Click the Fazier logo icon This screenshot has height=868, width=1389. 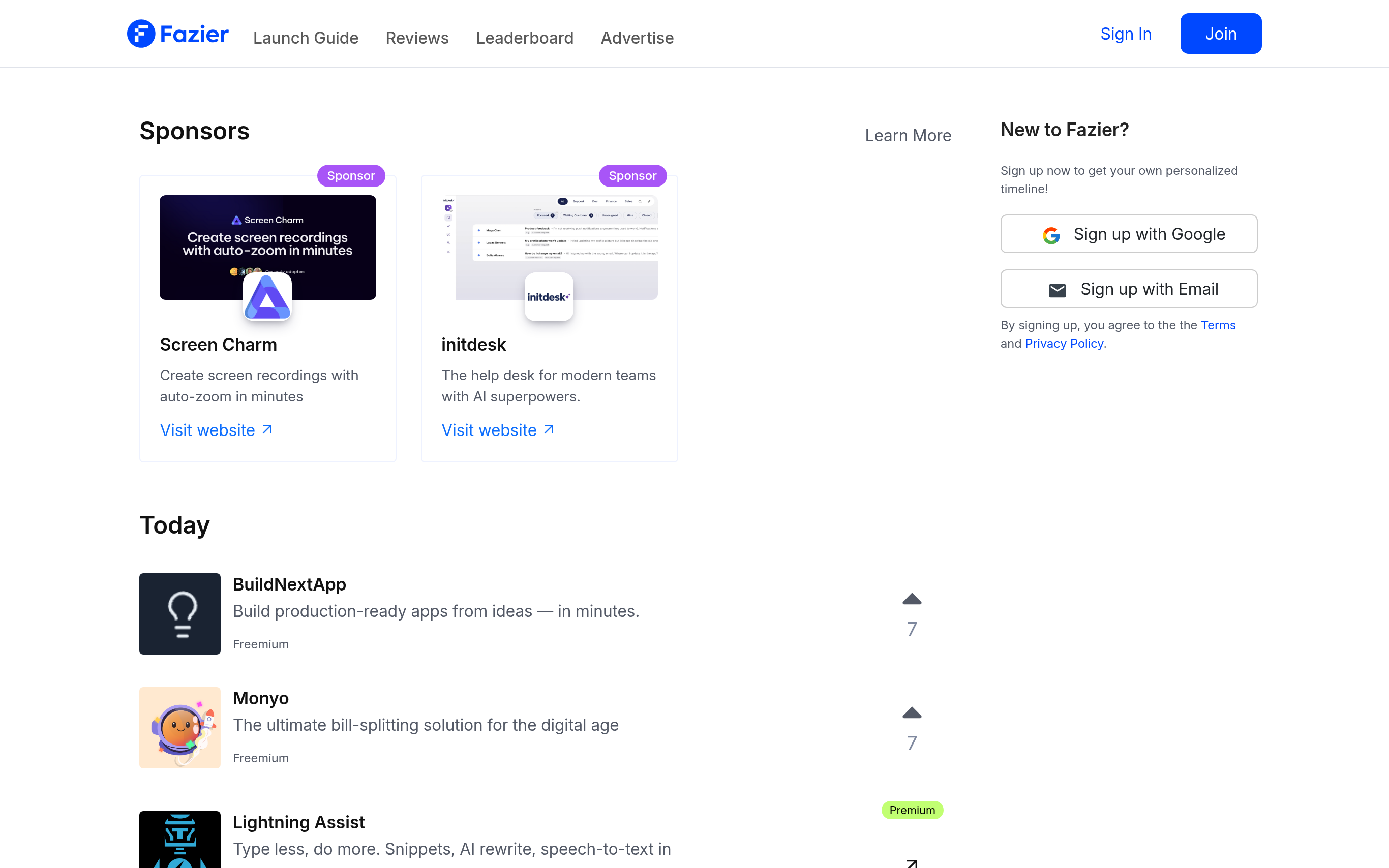[141, 34]
